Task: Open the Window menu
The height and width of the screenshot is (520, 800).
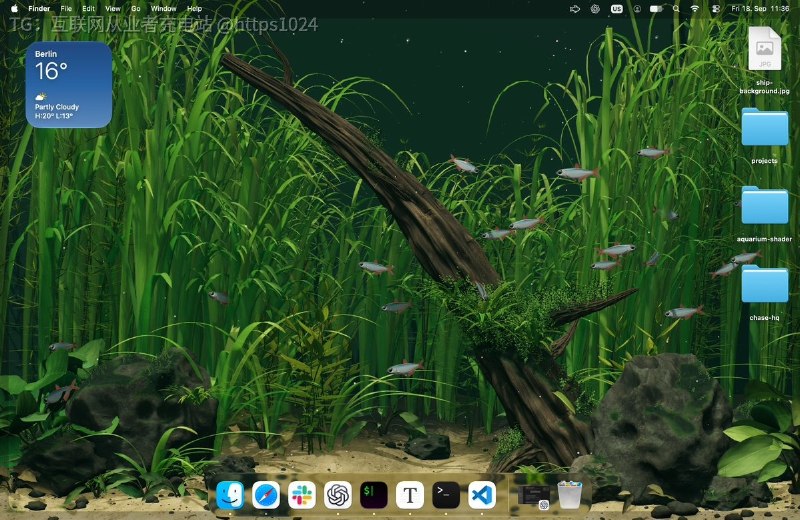Action: [x=163, y=9]
